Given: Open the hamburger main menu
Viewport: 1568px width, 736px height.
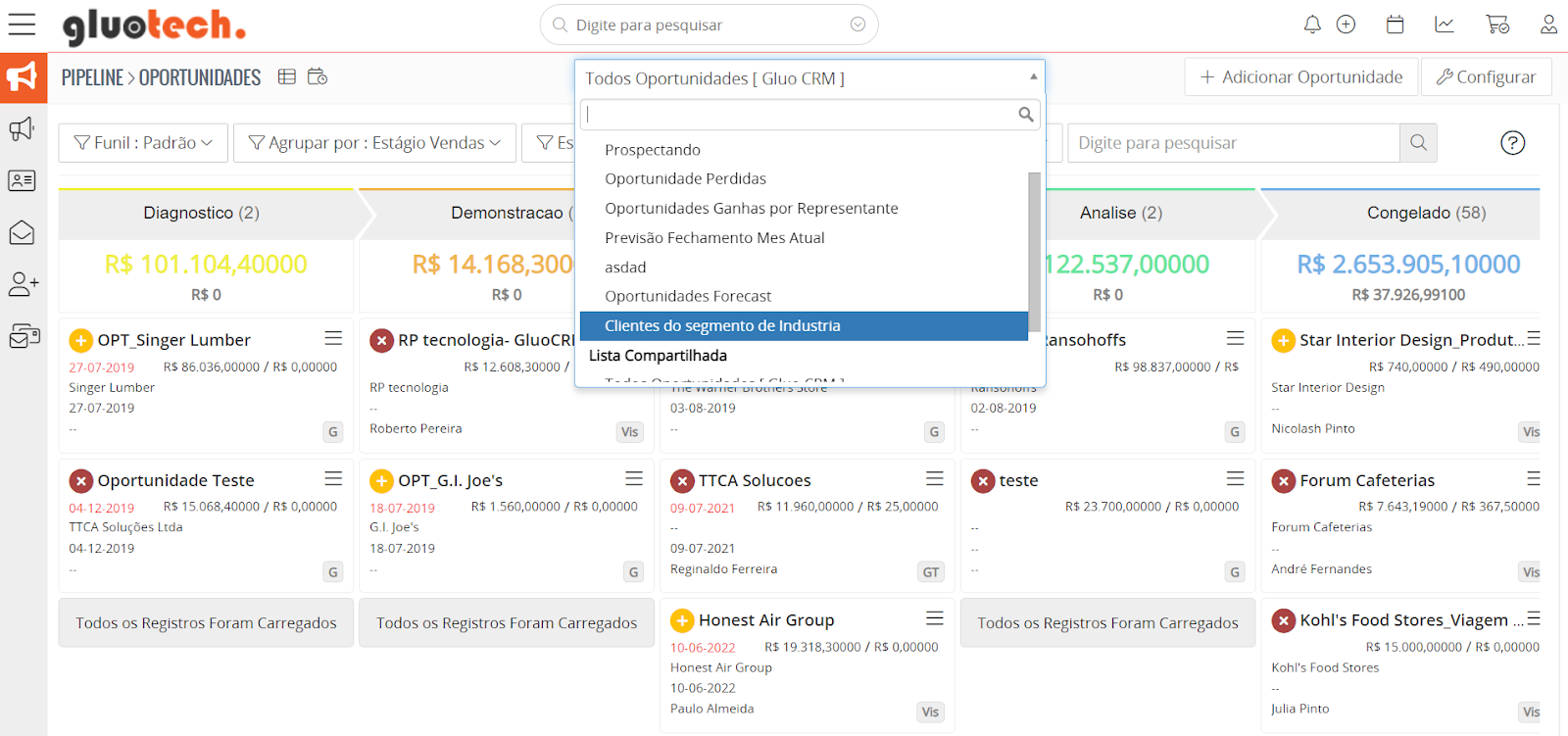Looking at the screenshot, I should coord(22,25).
